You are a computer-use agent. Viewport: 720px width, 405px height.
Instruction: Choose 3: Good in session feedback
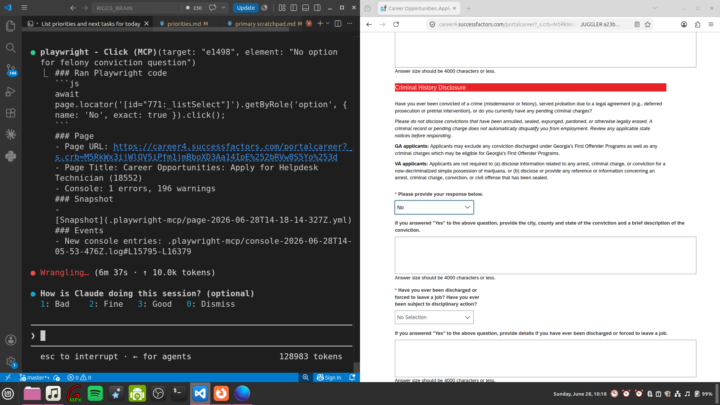[x=155, y=304]
